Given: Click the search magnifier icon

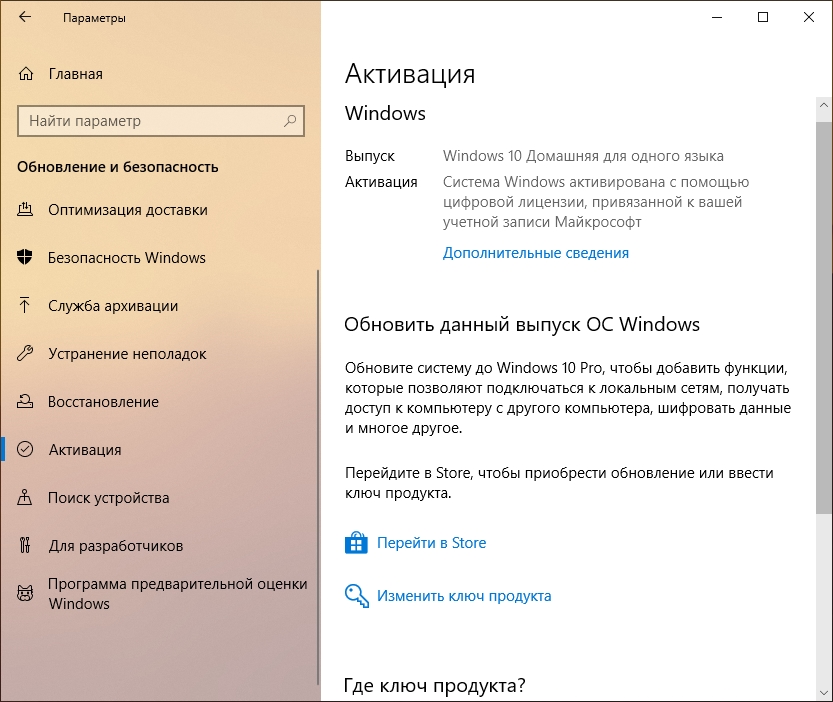Looking at the screenshot, I should [290, 121].
